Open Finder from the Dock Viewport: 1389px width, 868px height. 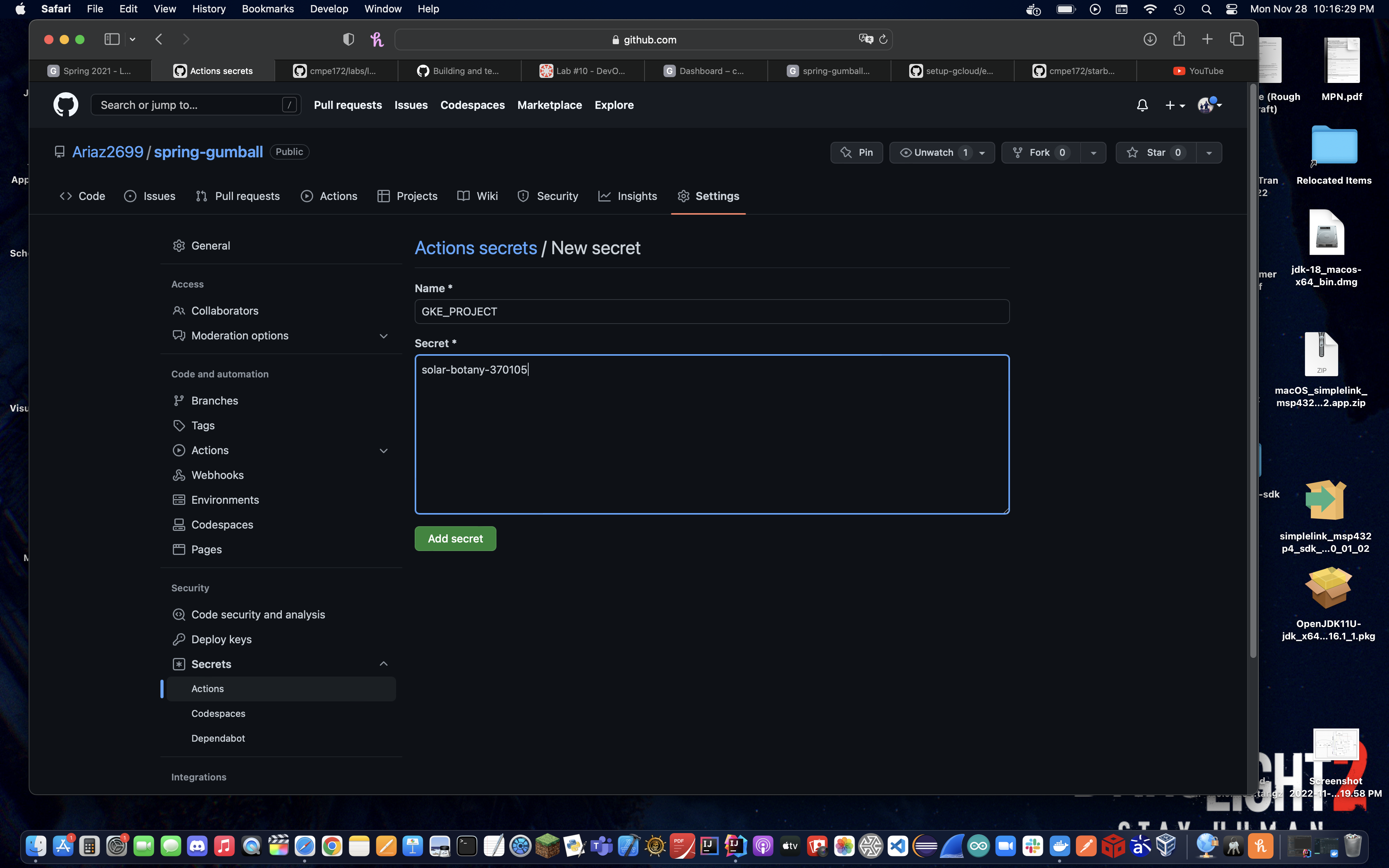coord(36,846)
